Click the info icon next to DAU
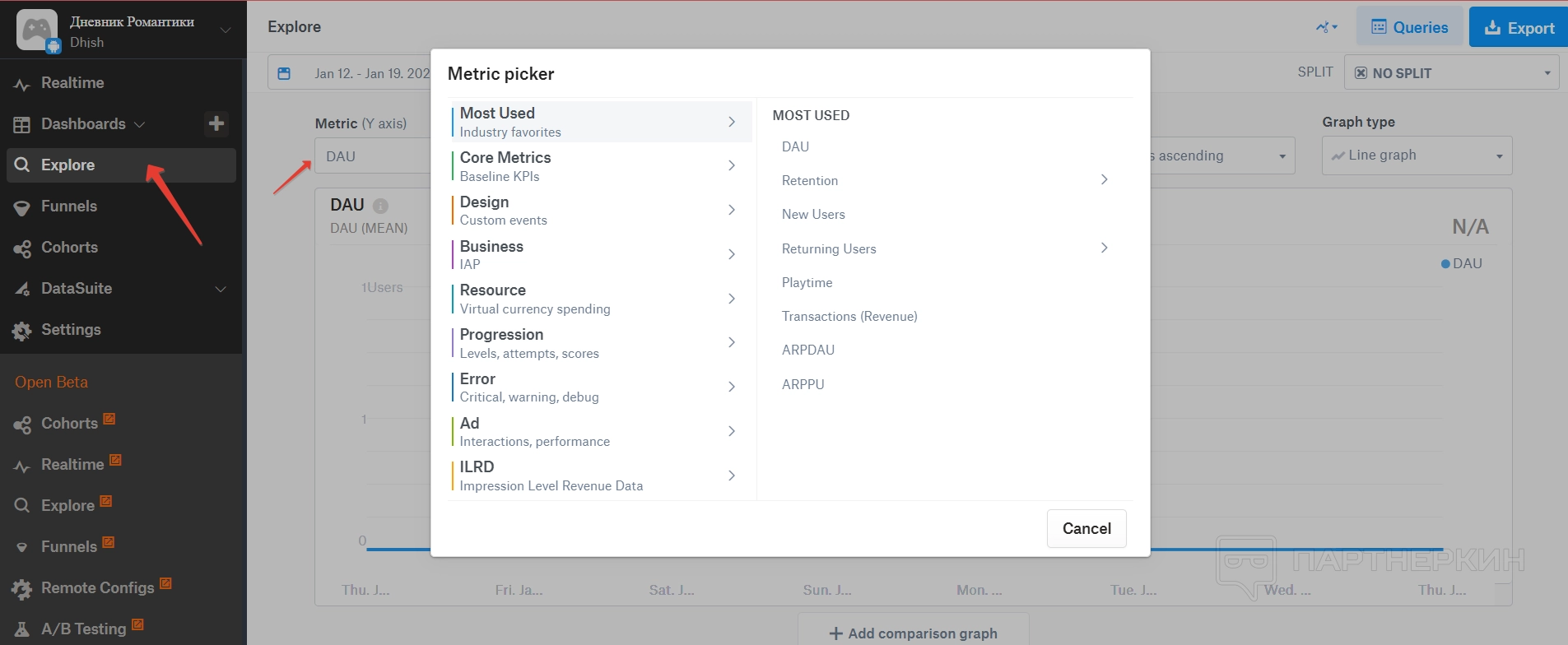 380,206
